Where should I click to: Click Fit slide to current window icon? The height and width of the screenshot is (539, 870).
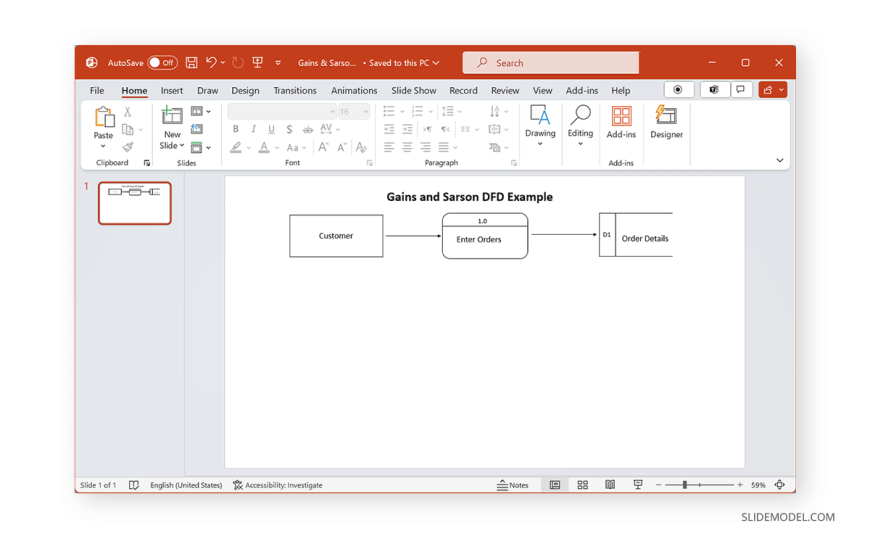coord(780,485)
